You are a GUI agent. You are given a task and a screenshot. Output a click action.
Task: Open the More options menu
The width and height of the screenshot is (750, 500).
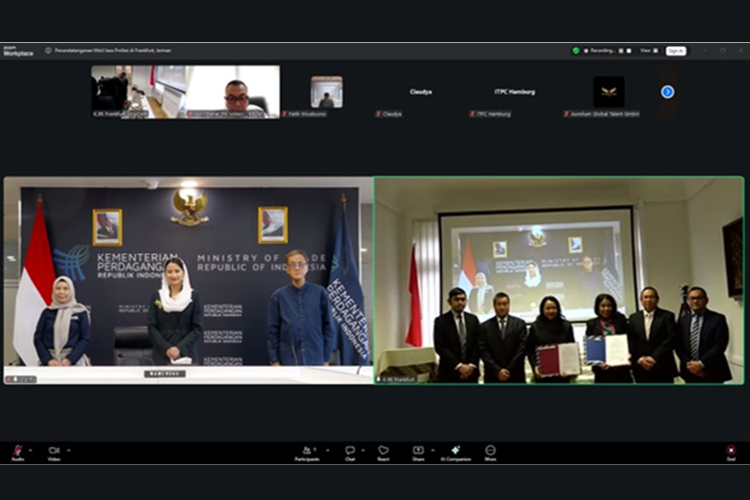490,452
